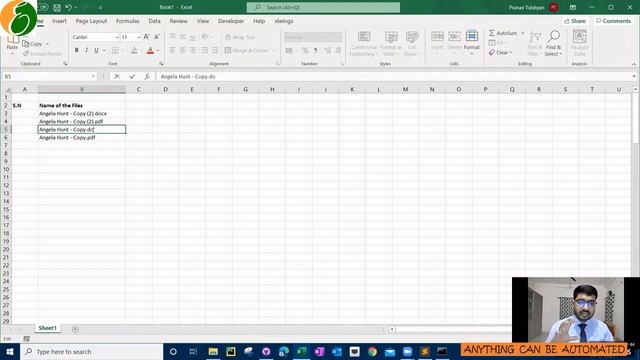Screen dimensions: 640x360
Task: Click the Copy button in Clipboard
Action: pos(33,44)
